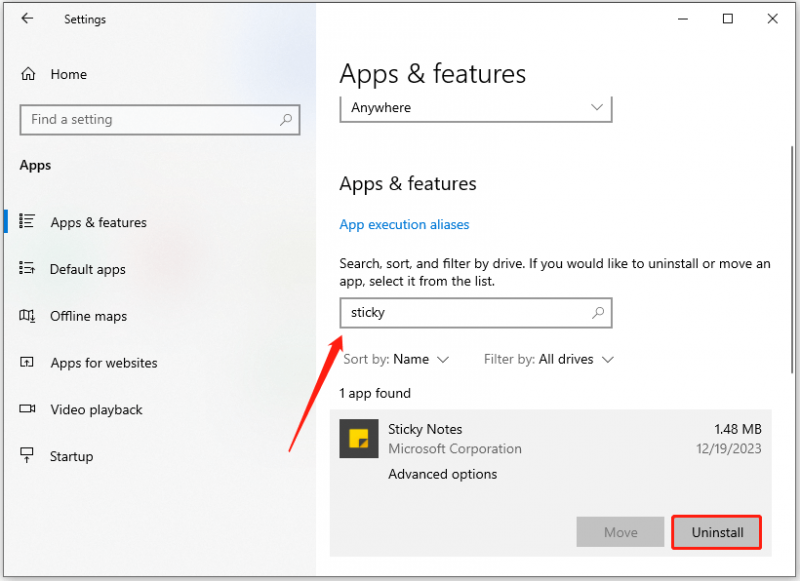Screen dimensions: 800x581
Task: Click the 1.48 MB size value
Action: [737, 430]
